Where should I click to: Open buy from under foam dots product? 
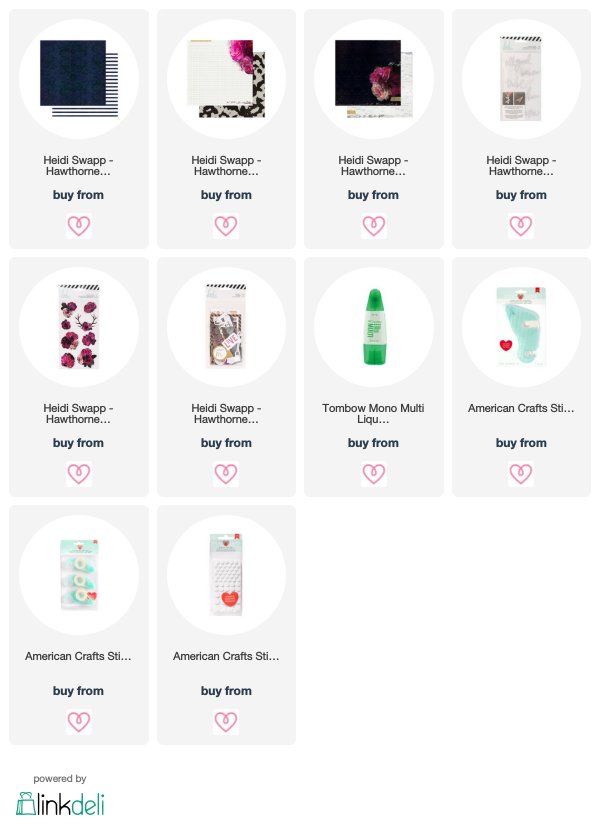click(x=226, y=691)
